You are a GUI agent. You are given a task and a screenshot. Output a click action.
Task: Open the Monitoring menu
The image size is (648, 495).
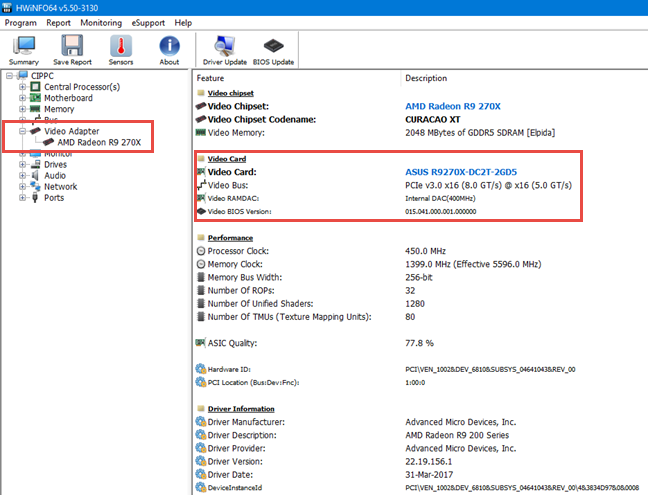point(101,23)
